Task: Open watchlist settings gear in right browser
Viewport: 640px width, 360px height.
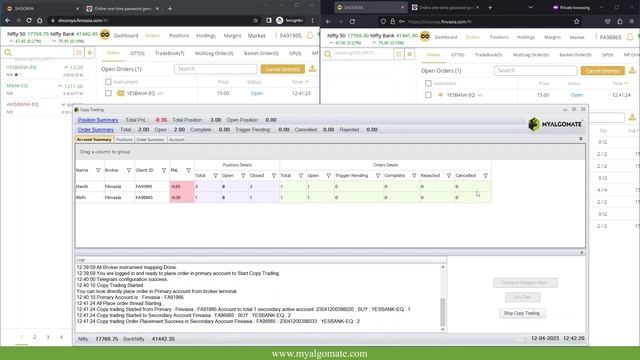Action: [x=410, y=54]
